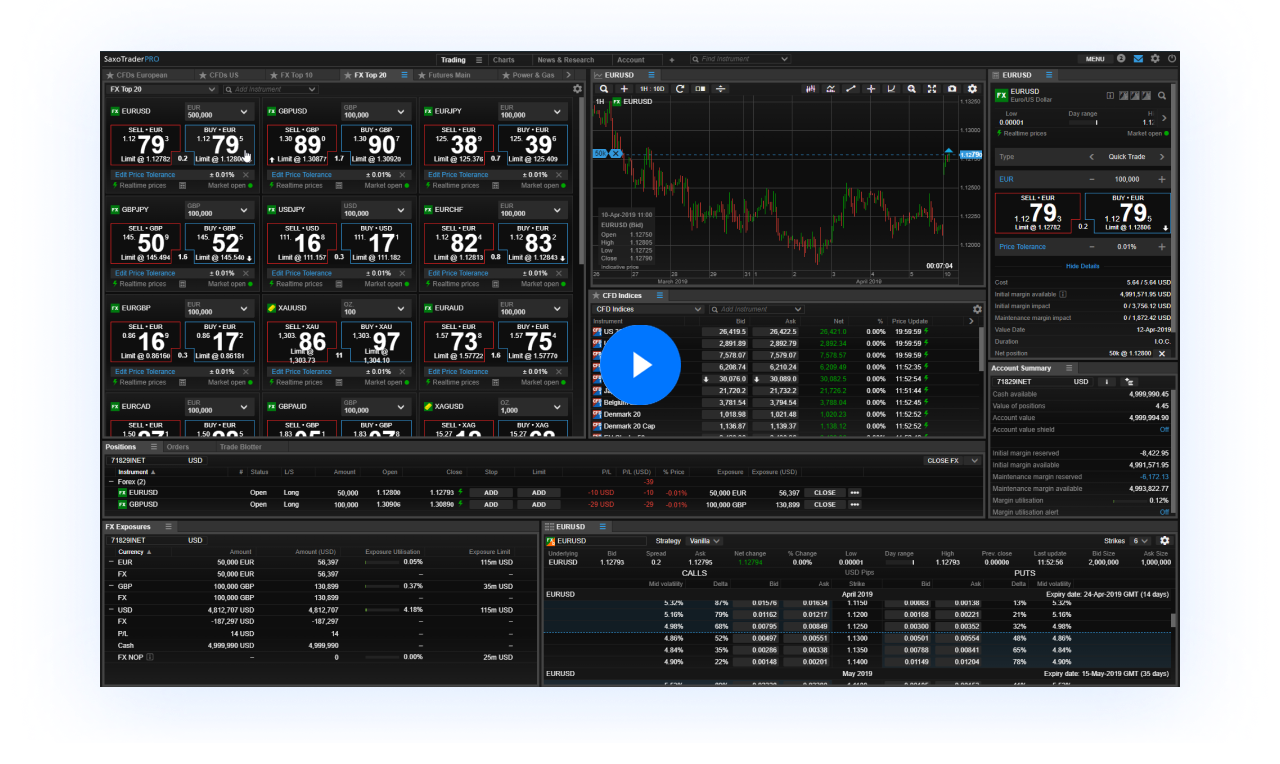Open CFD Indices panel settings gear
Viewport: 1280px width, 764px height.
pos(977,309)
